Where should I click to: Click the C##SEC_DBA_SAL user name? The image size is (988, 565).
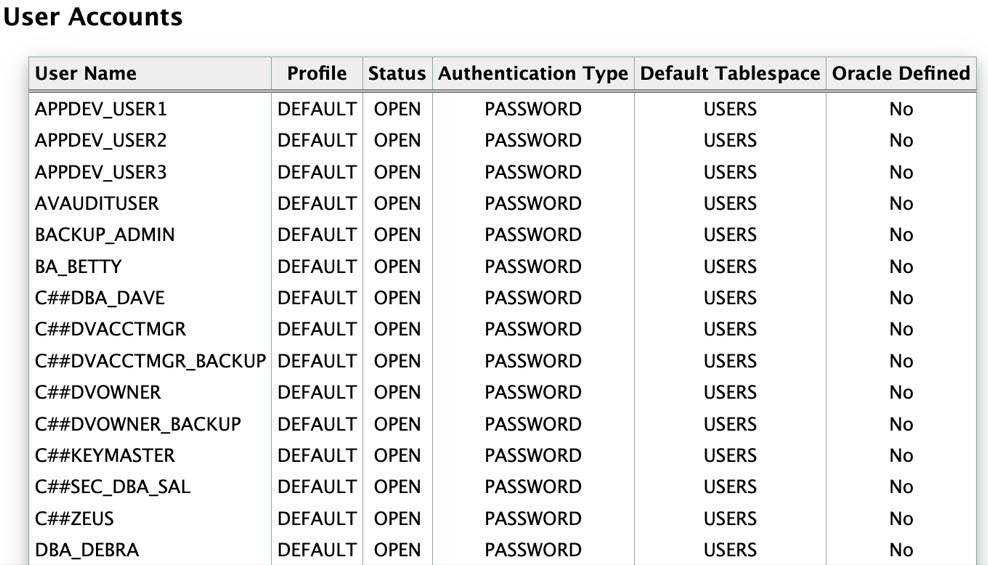[x=112, y=487]
